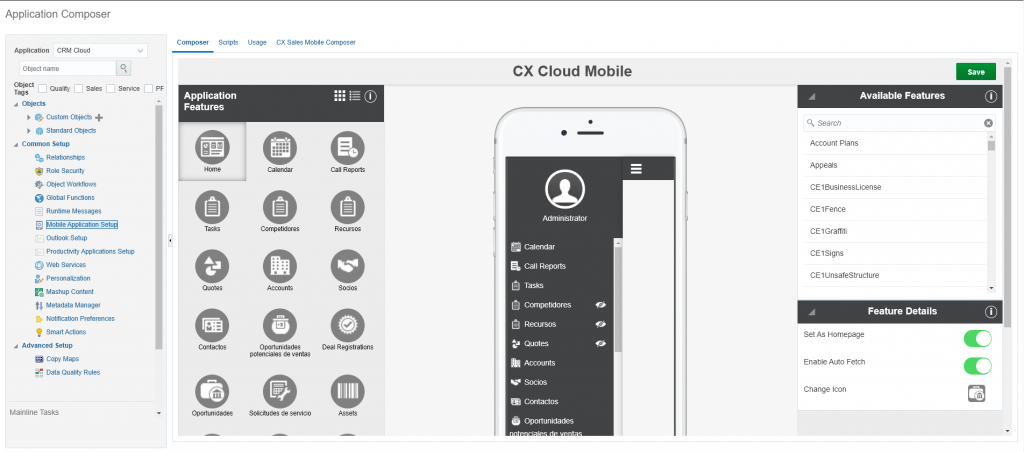Collapse the Feature Details panel
Image resolution: width=1024 pixels, height=452 pixels.
click(x=812, y=312)
